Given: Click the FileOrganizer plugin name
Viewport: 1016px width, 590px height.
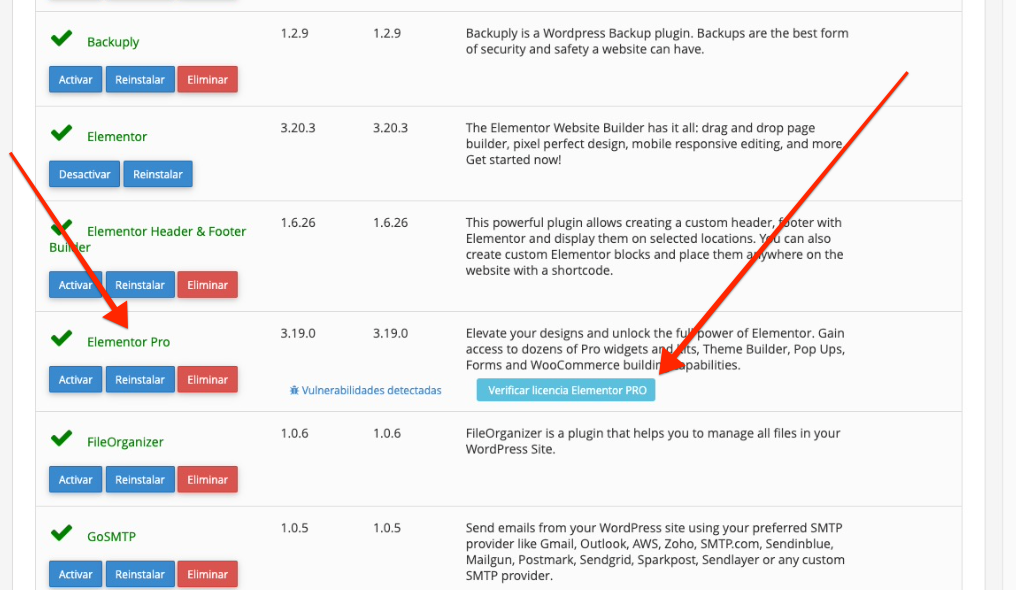Looking at the screenshot, I should tap(125, 442).
